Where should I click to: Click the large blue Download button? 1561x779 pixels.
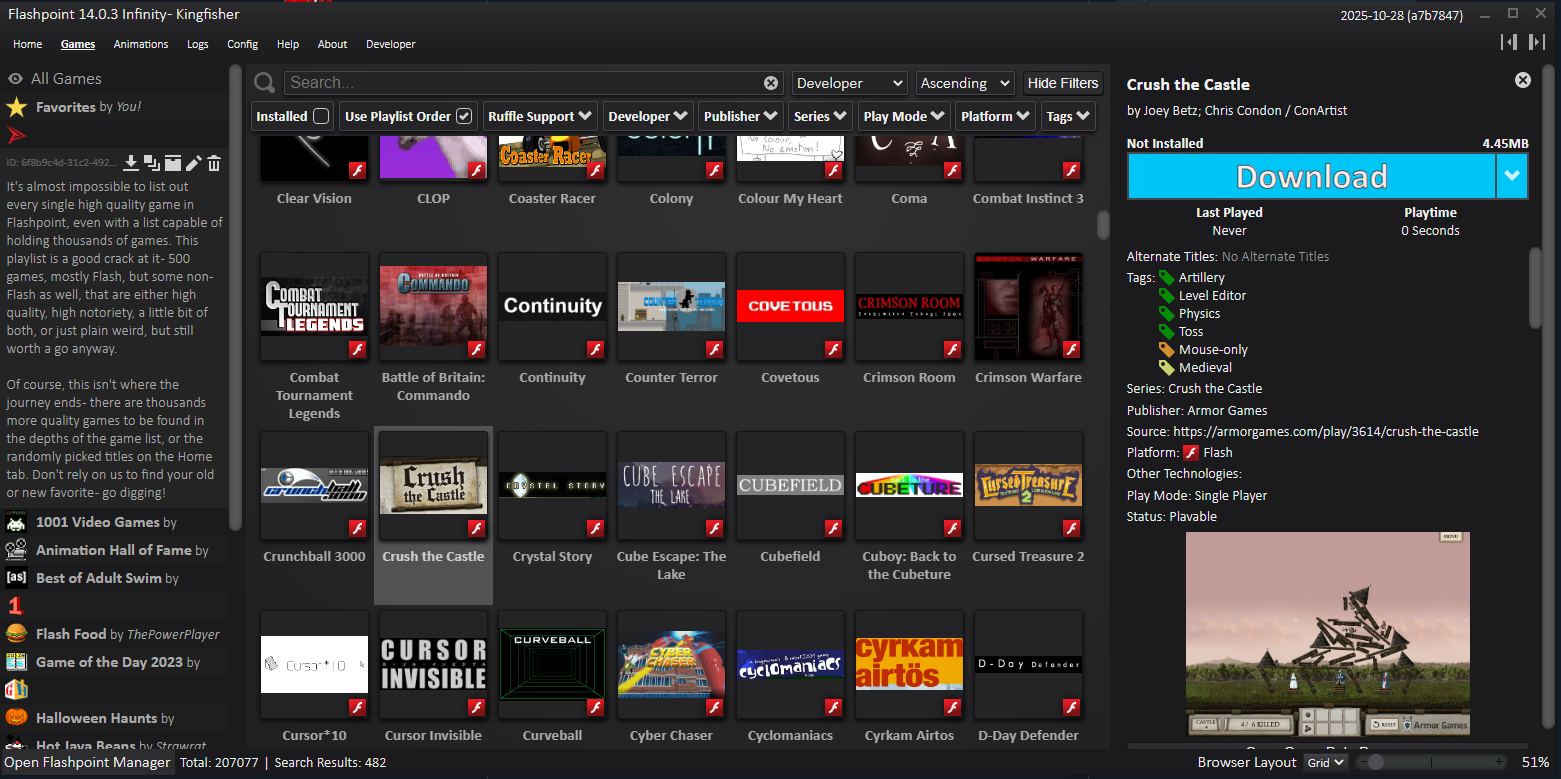click(1312, 177)
